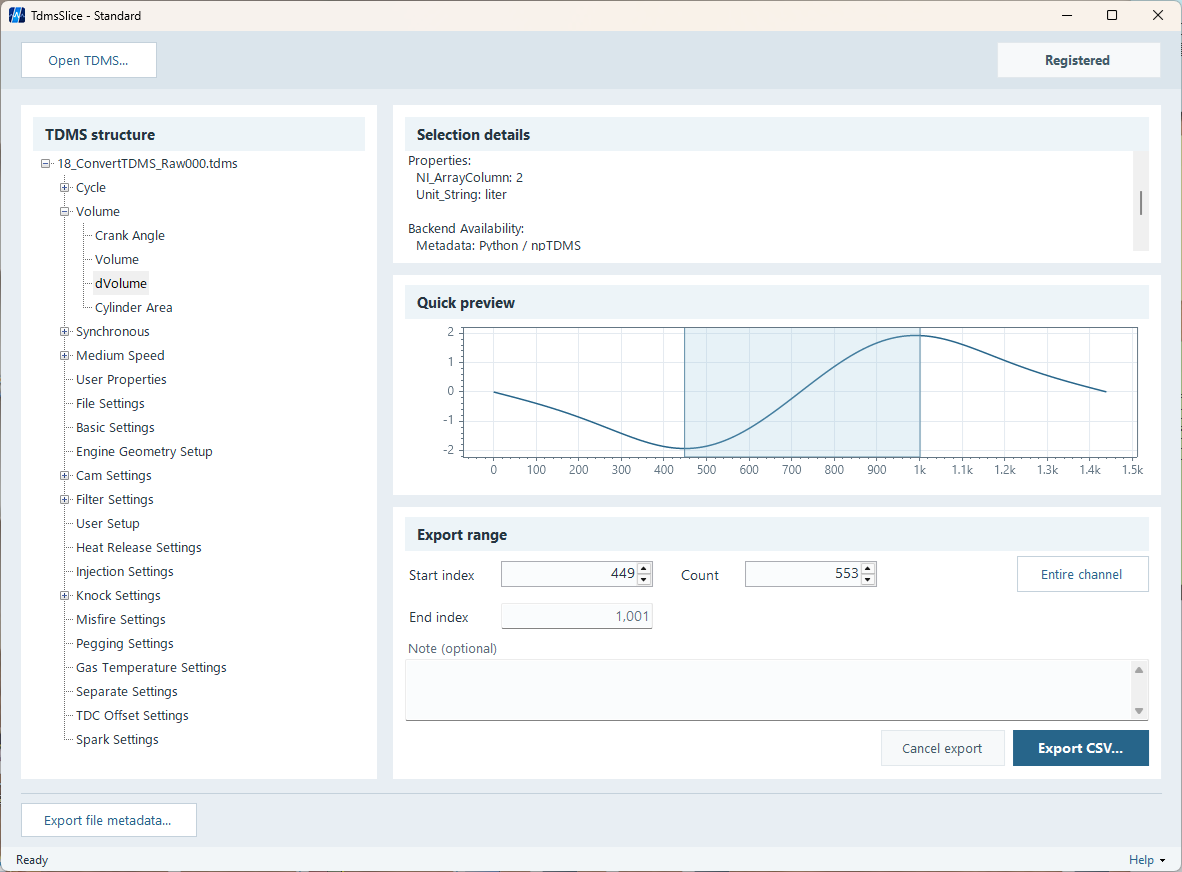
Task: Click the selection start line in preview
Action: click(x=684, y=392)
